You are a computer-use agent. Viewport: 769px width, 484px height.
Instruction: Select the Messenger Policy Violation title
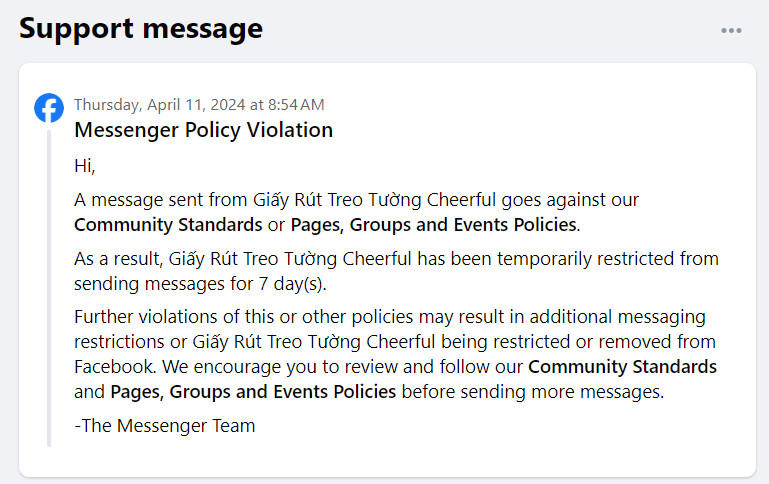pyautogui.click(x=204, y=130)
